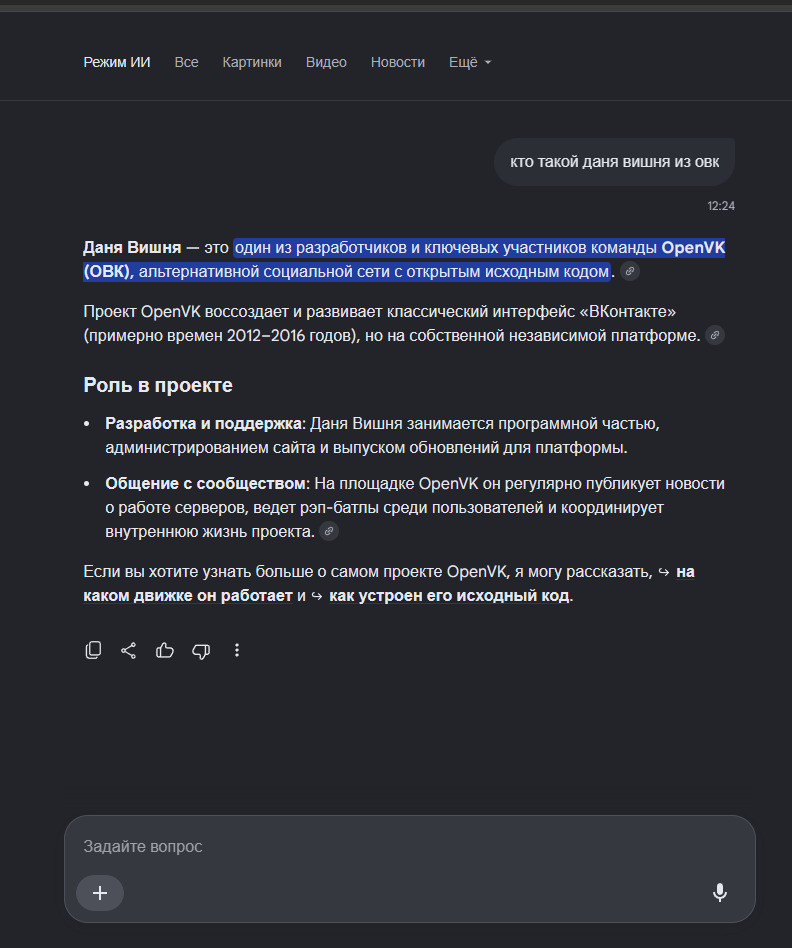Give the answer a thumbs up
The width and height of the screenshot is (792, 948).
click(164, 650)
